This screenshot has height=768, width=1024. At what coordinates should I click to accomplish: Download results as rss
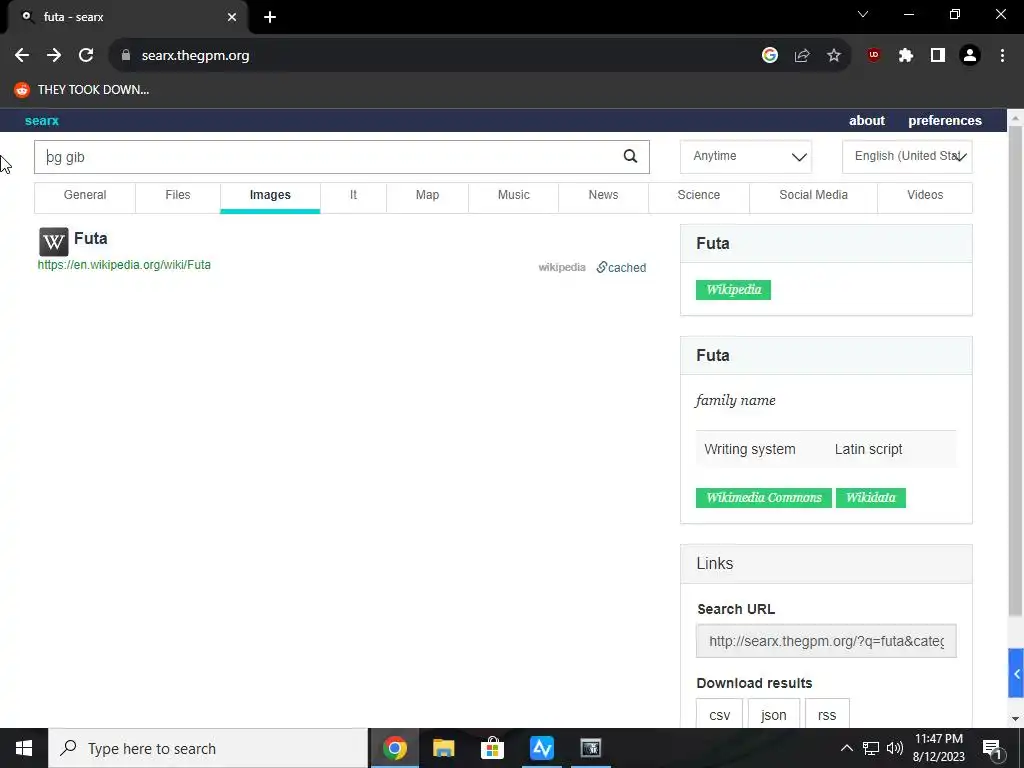point(827,714)
